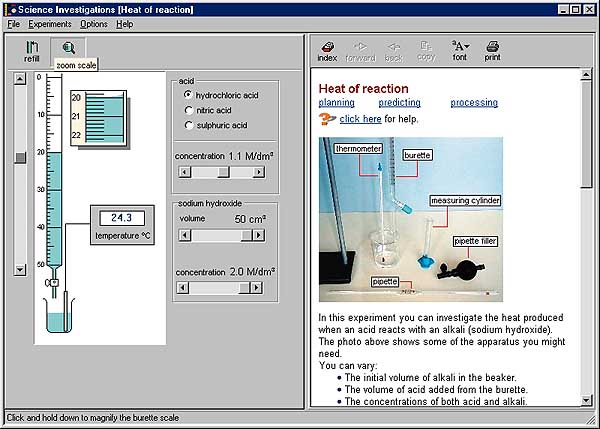Click sodium hydroxide concentration slider thumb

point(244,287)
